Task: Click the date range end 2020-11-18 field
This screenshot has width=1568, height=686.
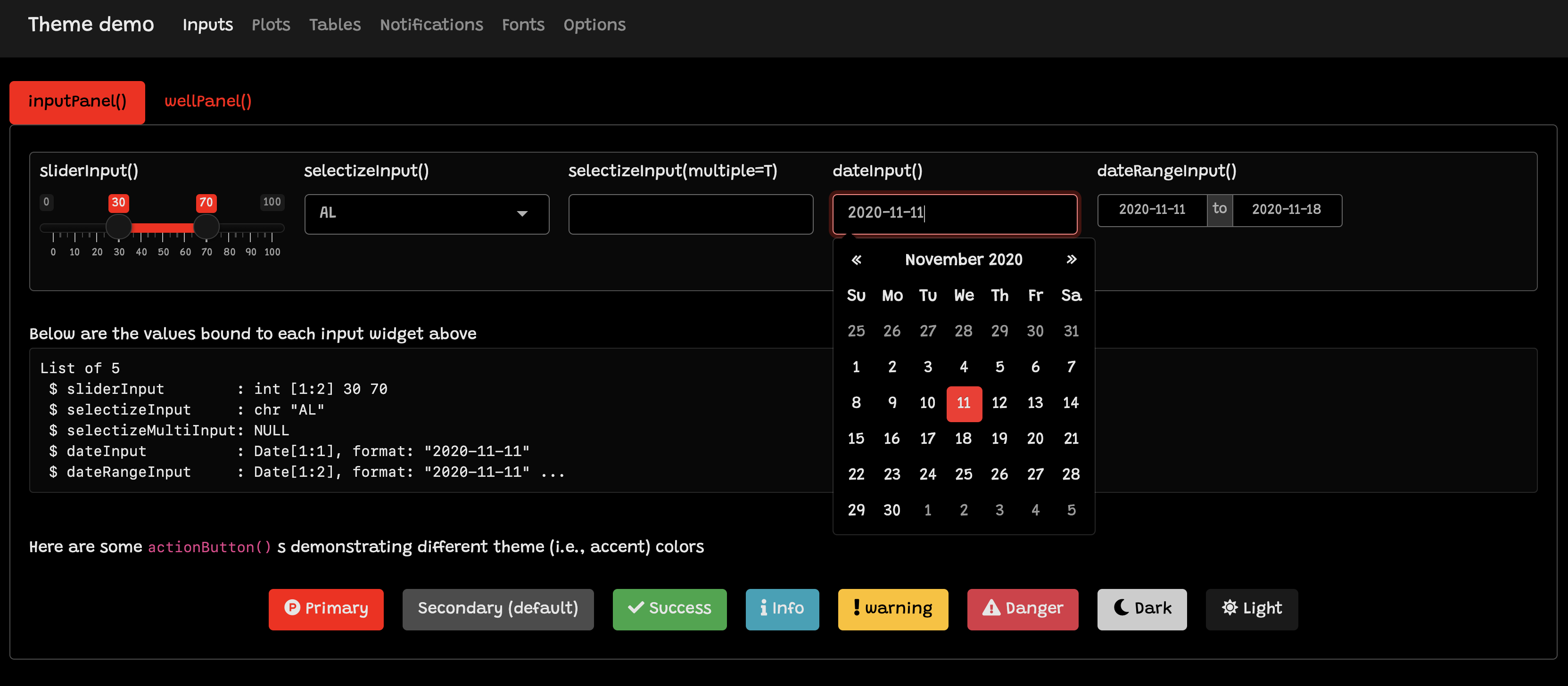Action: [1287, 211]
